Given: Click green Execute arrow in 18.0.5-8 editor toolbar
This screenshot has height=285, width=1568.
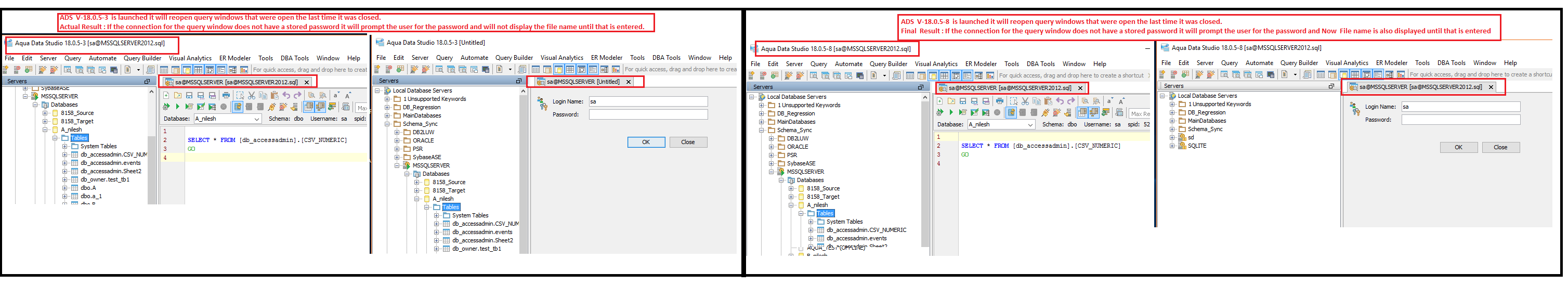Looking at the screenshot, I should coord(951,112).
